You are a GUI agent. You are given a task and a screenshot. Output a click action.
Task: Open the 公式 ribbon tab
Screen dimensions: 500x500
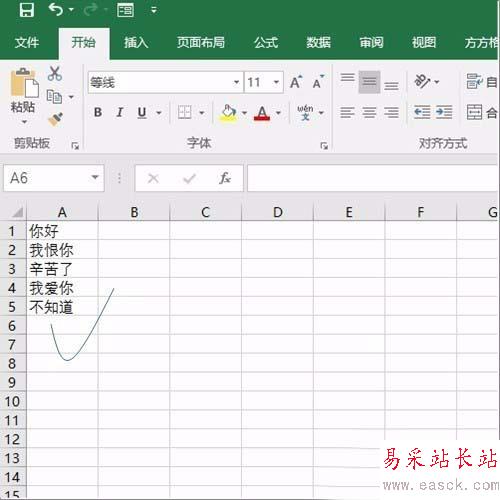266,43
